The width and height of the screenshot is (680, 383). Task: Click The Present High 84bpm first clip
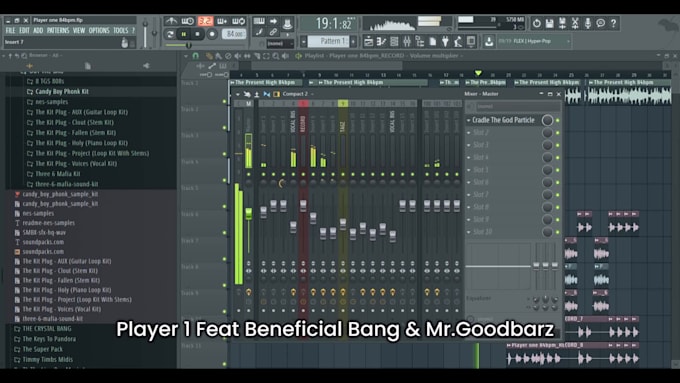[x=266, y=82]
